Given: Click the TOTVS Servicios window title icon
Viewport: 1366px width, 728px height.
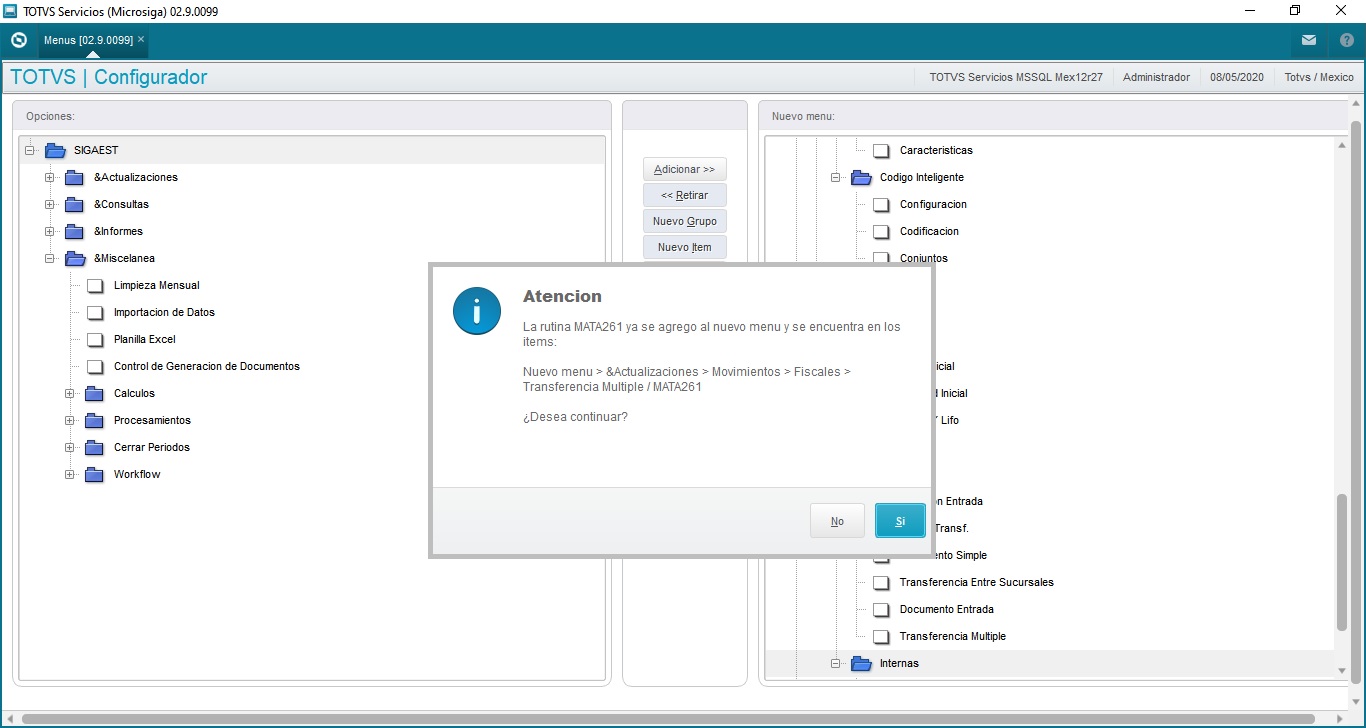Looking at the screenshot, I should click(x=11, y=11).
